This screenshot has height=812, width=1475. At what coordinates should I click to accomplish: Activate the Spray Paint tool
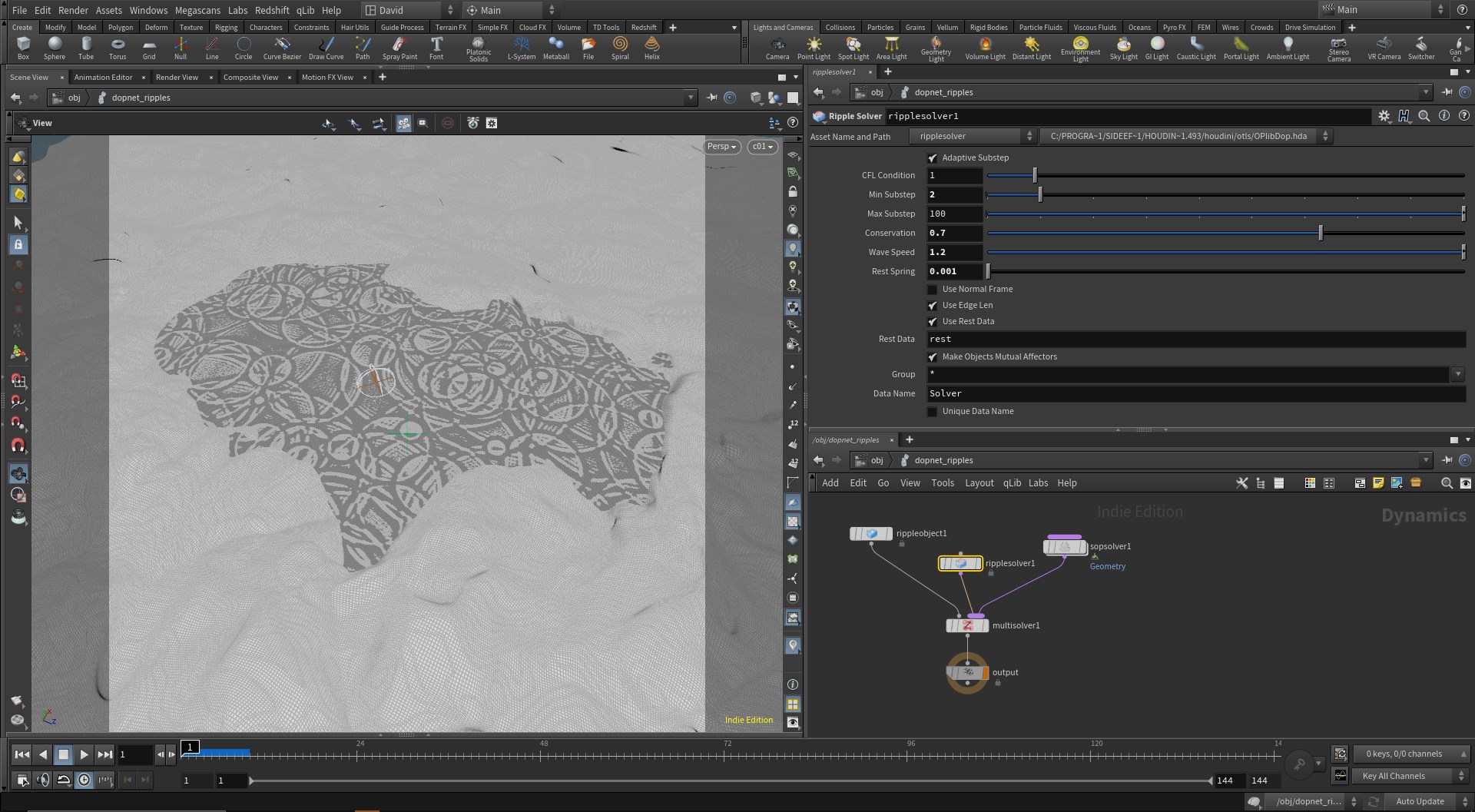point(399,48)
